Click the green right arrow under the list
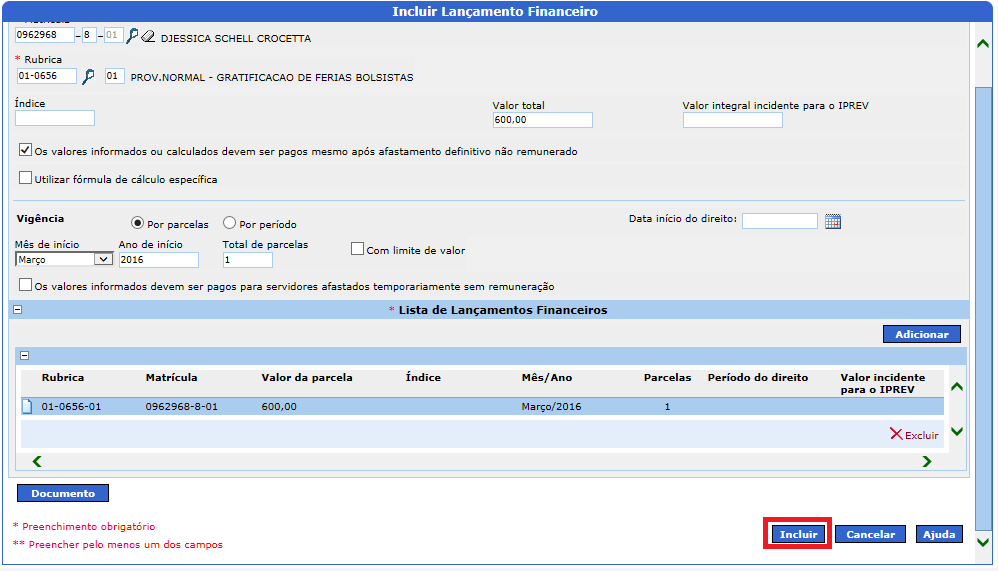 [926, 461]
